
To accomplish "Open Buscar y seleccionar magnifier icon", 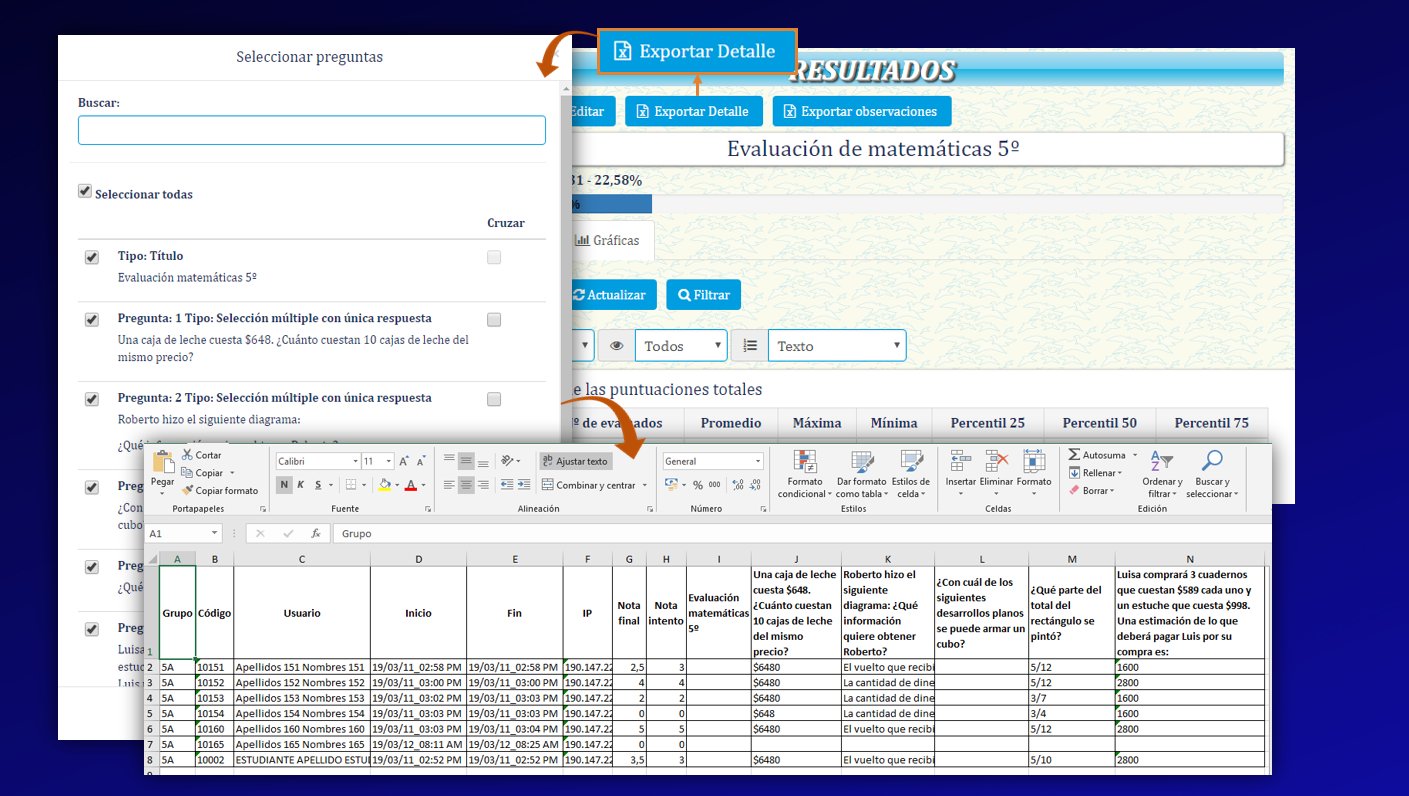I will pos(1211,461).
